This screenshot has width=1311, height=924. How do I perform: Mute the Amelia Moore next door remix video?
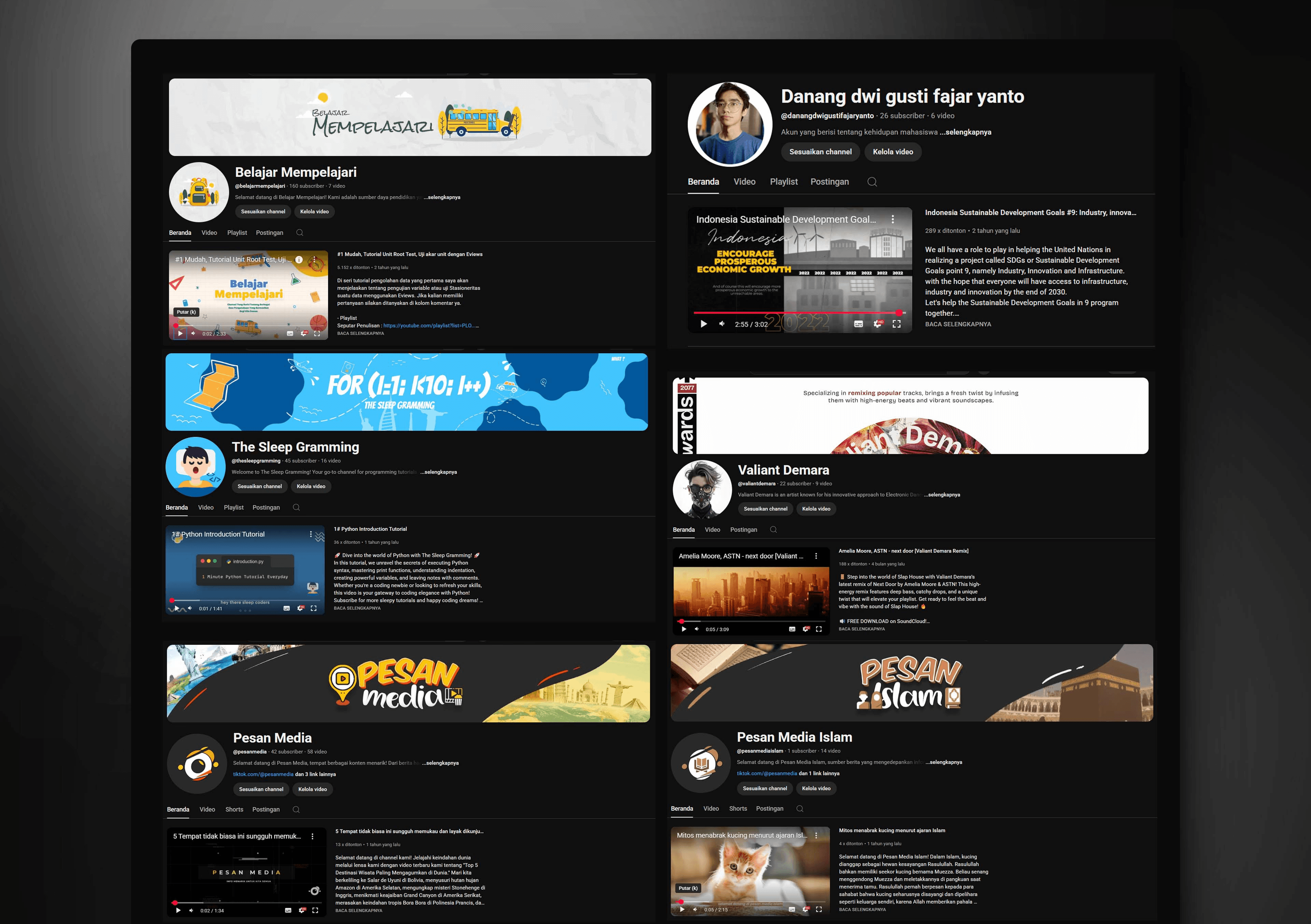[696, 629]
